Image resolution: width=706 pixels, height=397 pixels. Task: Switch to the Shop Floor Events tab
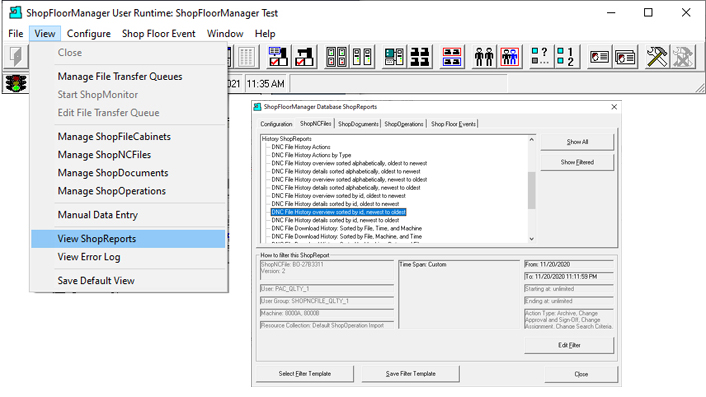pos(453,124)
